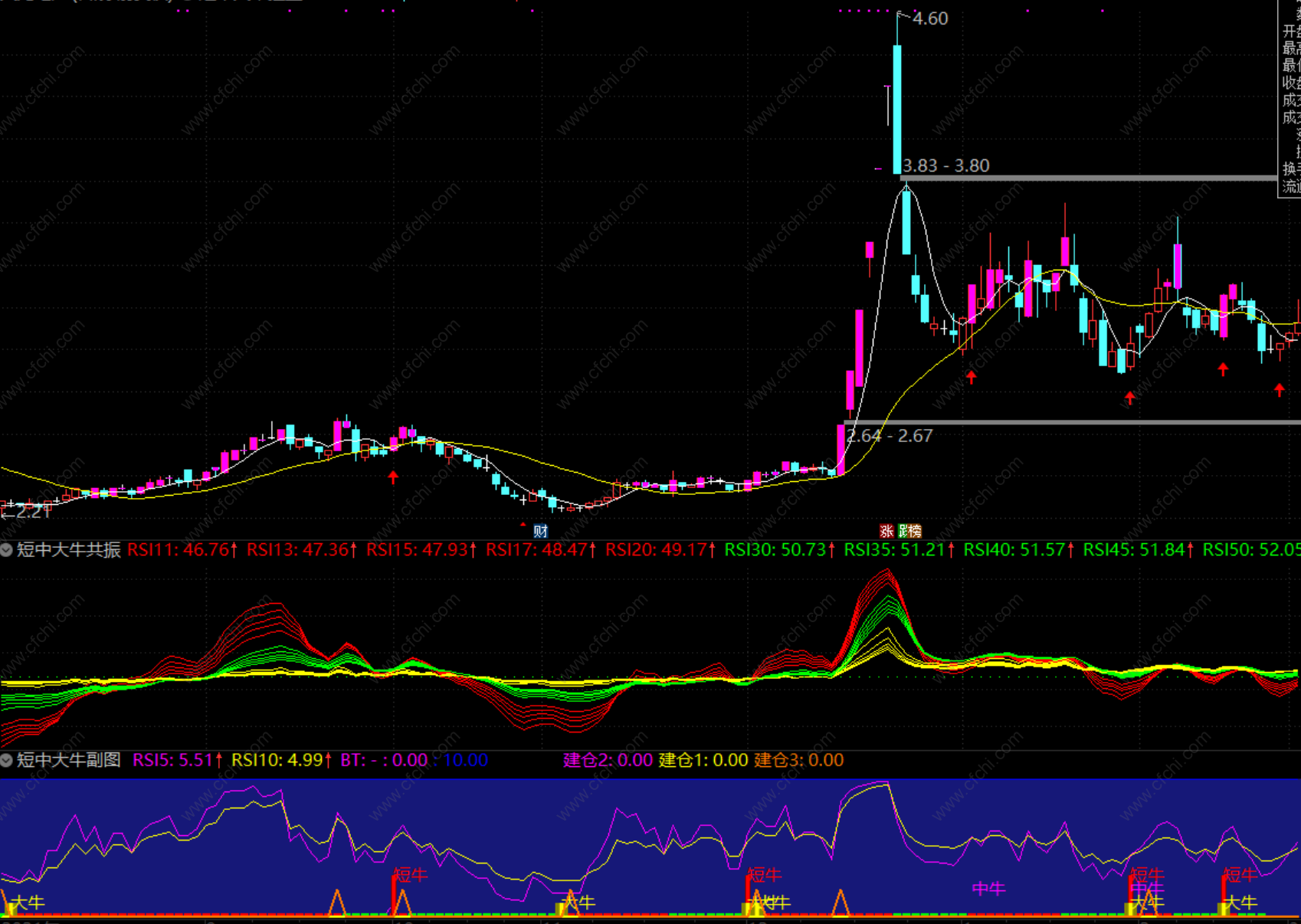Screen dimensions: 1301x924
Task: Open the 短中大牛副图 indicator name
Action: coord(68,760)
